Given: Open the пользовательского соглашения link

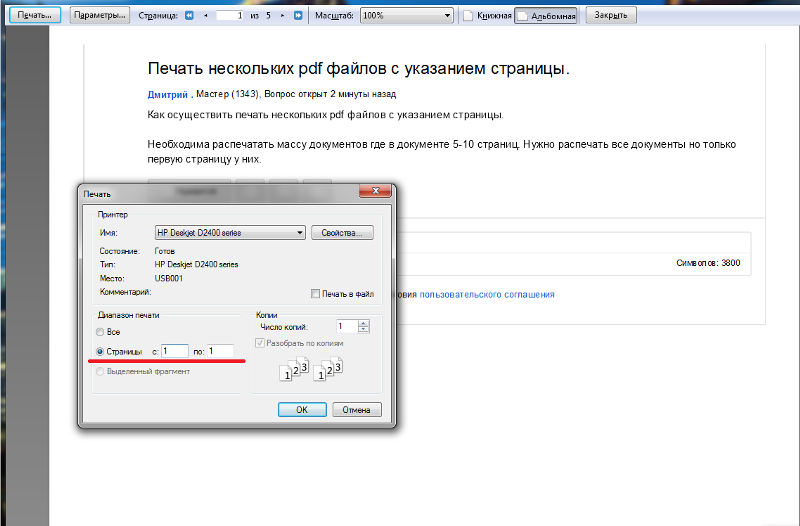Looking at the screenshot, I should pyautogui.click(x=486, y=295).
